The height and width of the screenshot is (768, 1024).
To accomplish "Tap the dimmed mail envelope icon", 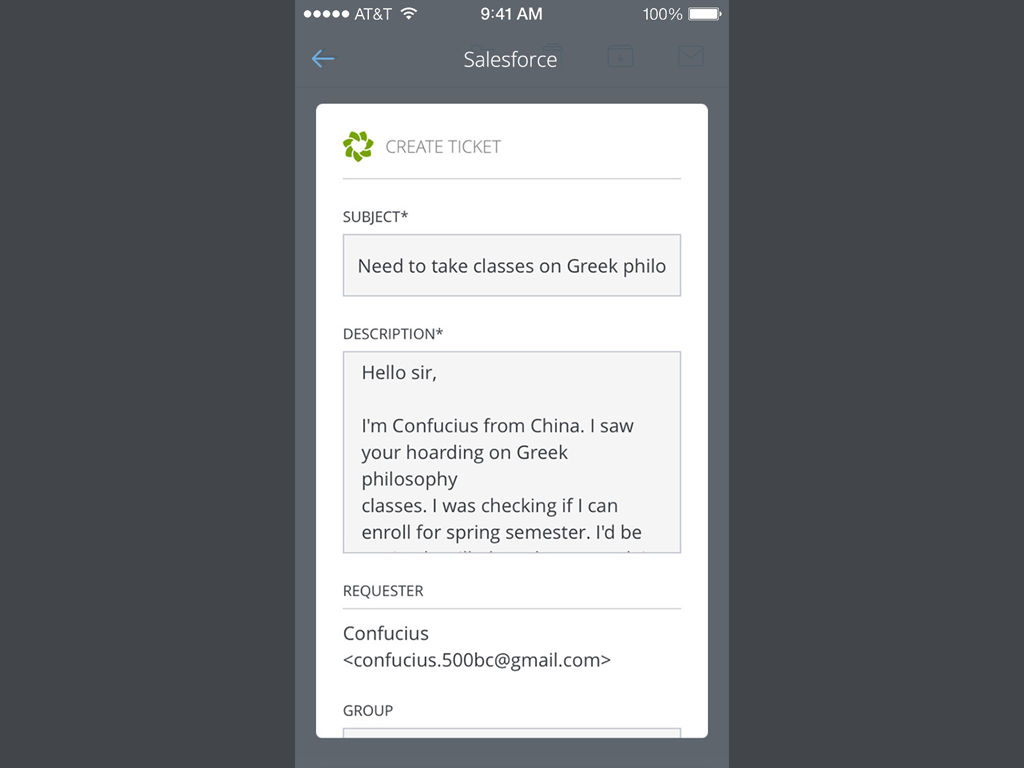I will (690, 57).
